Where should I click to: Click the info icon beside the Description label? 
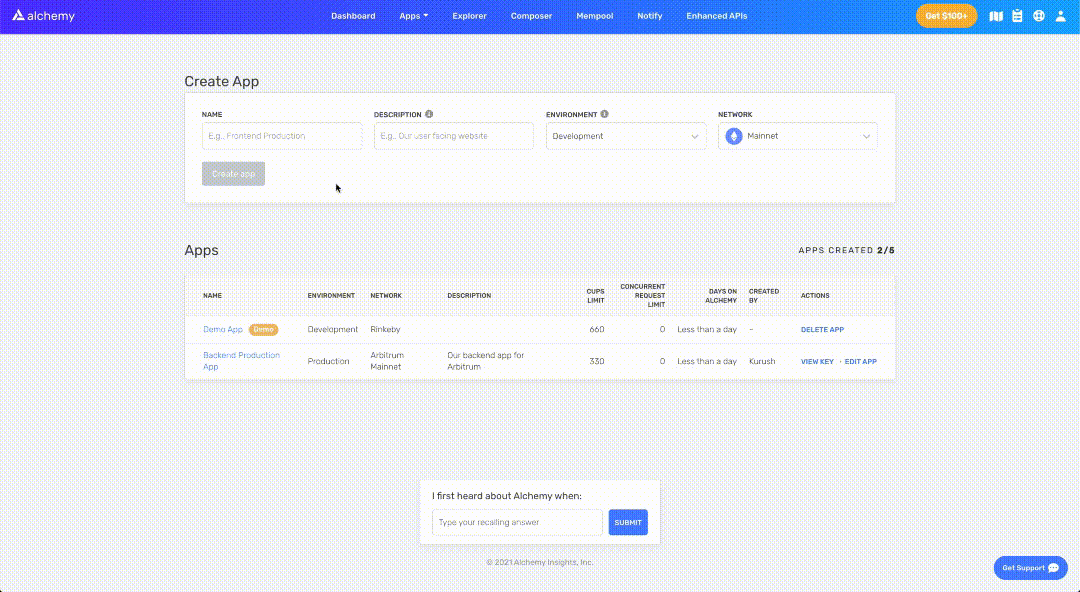429,114
